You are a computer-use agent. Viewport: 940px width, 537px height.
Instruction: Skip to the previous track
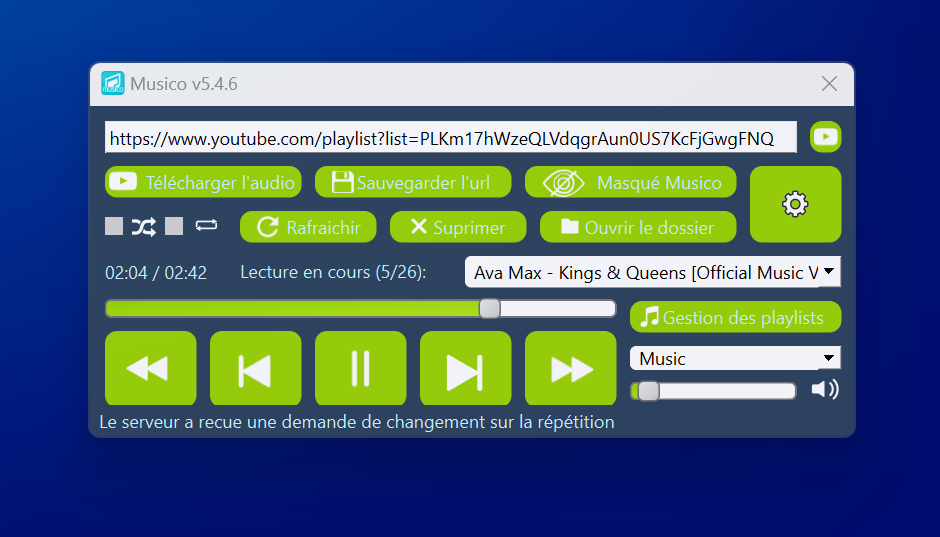(255, 369)
